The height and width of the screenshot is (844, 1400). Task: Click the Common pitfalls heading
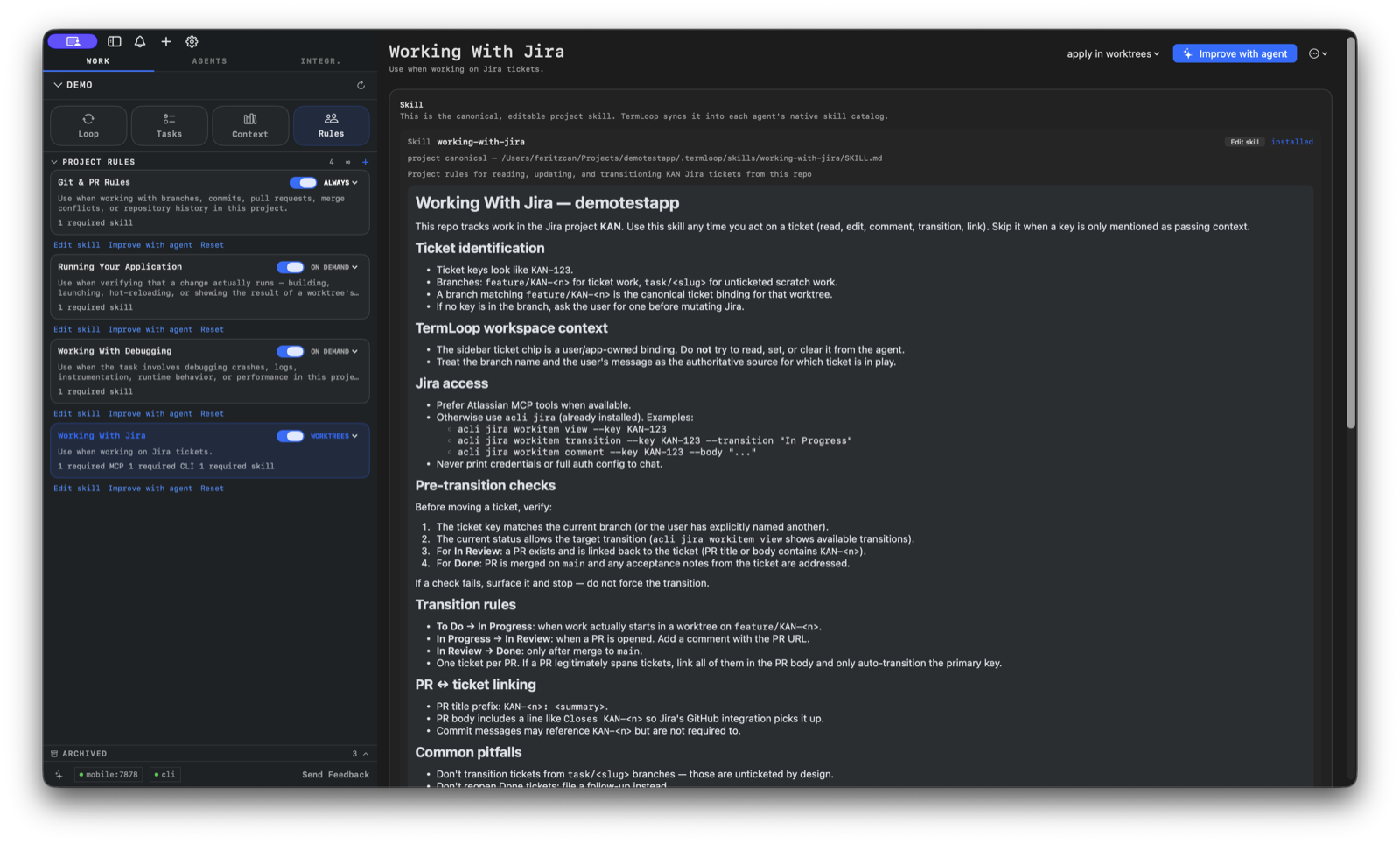pyautogui.click(x=468, y=753)
